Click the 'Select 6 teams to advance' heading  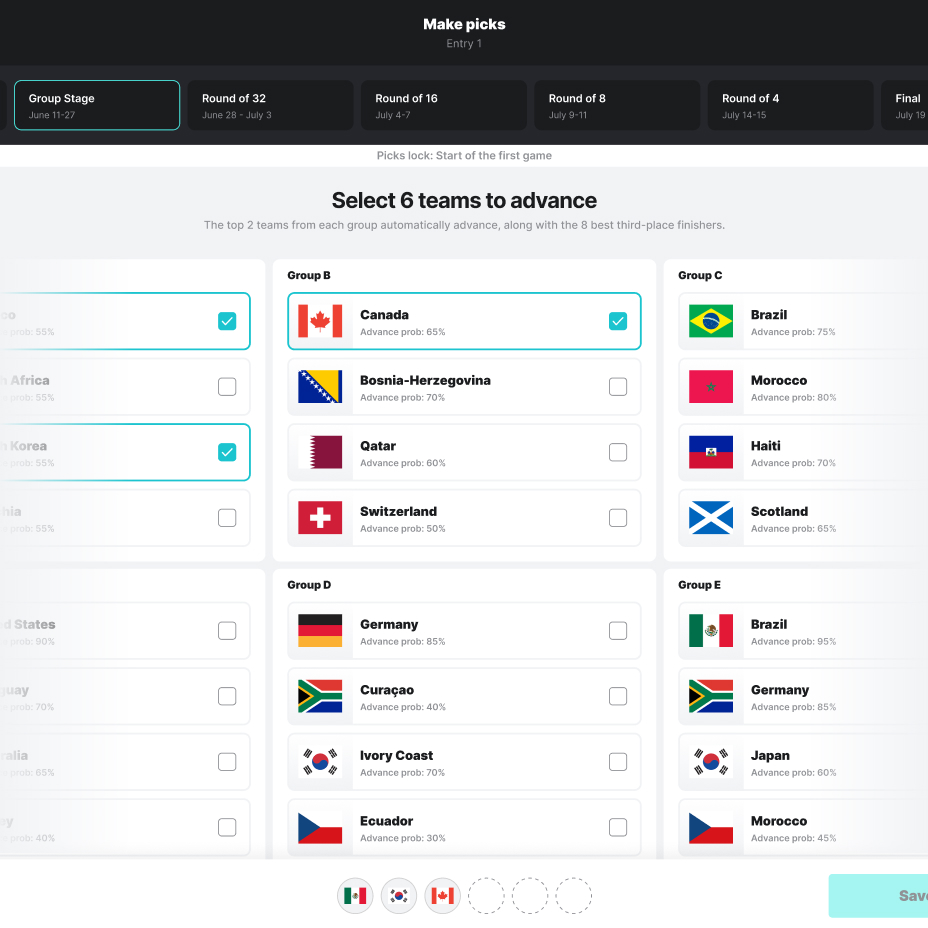[464, 201]
